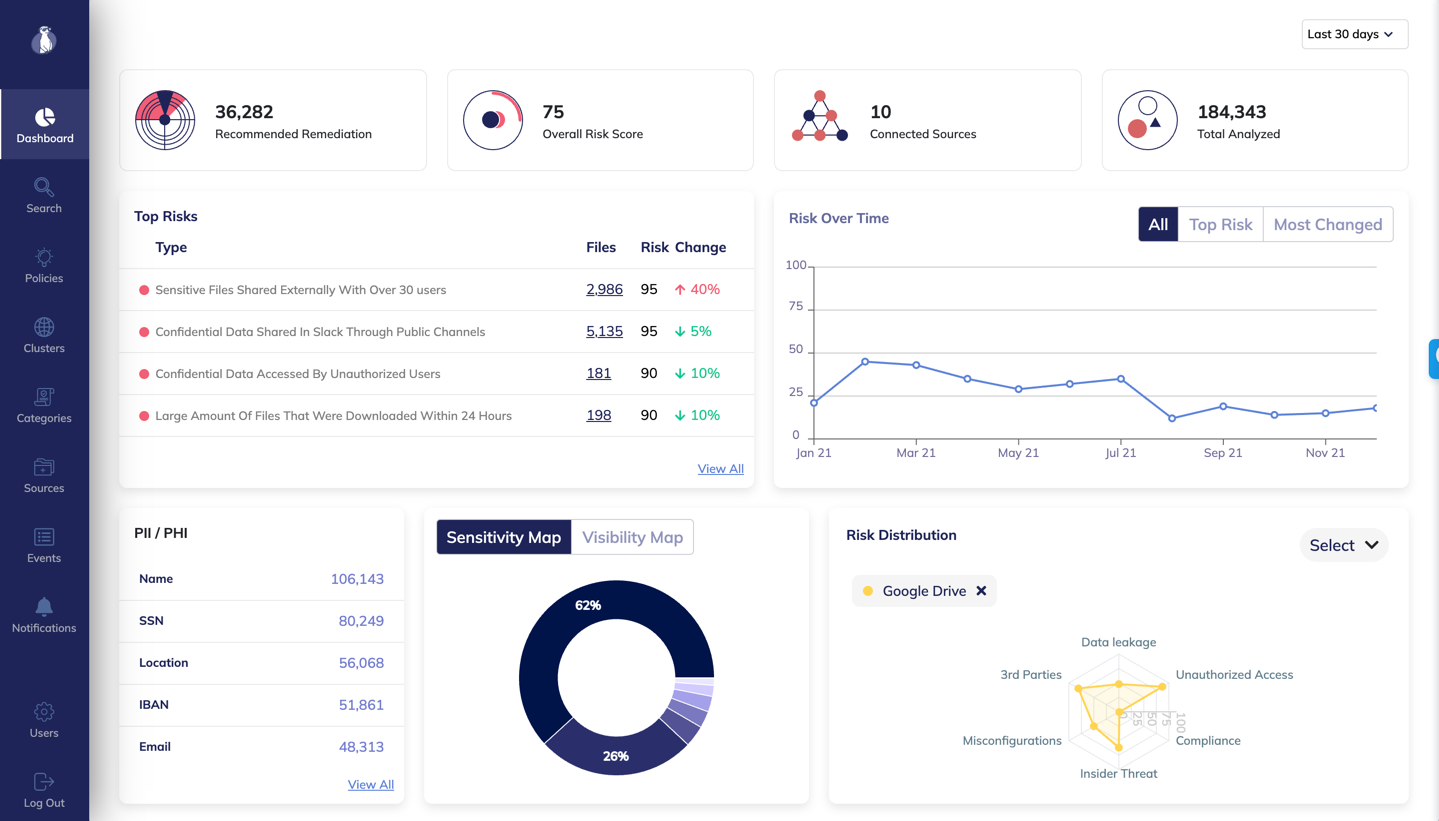Click the Type column header
1439x821 pixels.
coord(171,247)
